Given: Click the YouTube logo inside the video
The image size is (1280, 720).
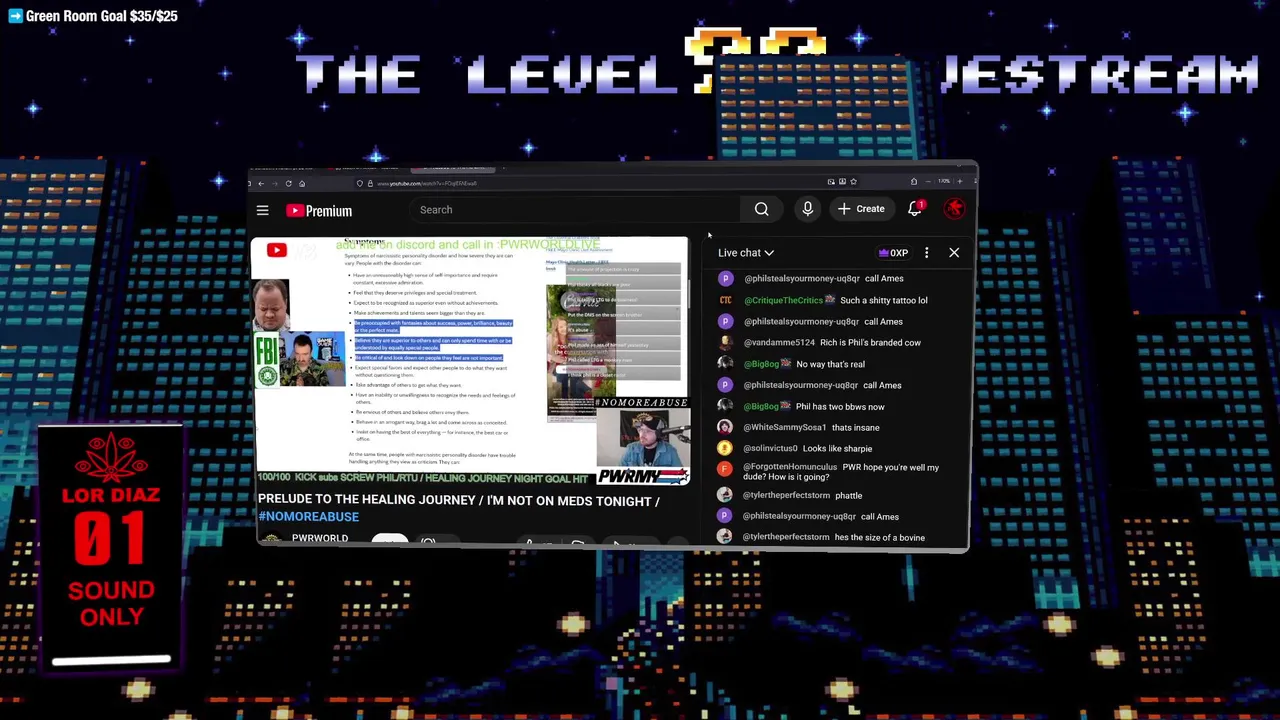Looking at the screenshot, I should coord(276,251).
